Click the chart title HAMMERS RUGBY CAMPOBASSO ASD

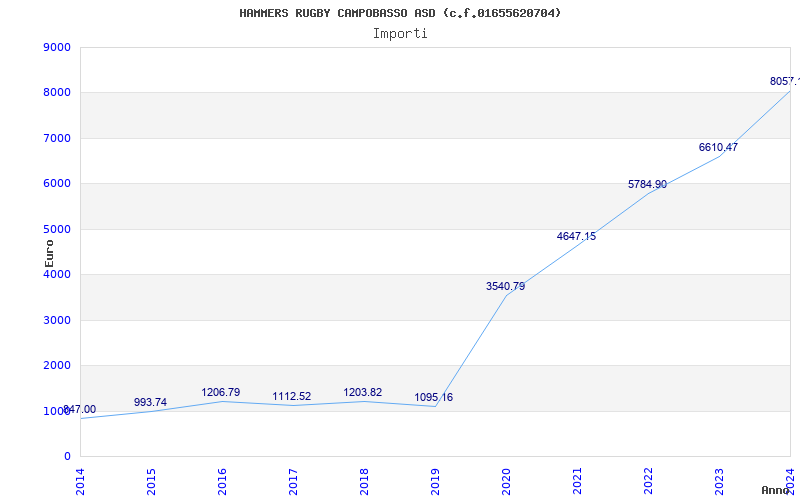(x=400, y=13)
